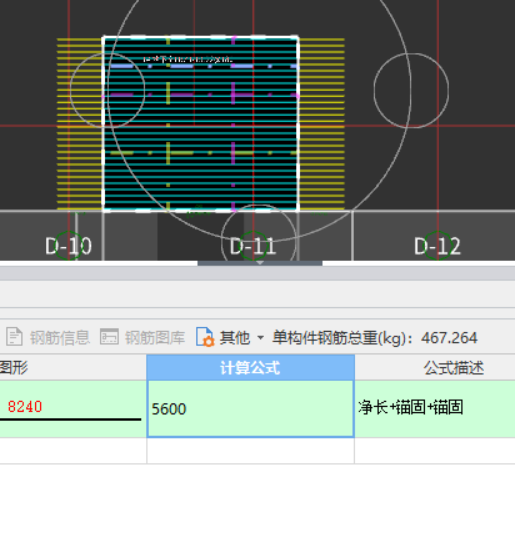The width and height of the screenshot is (515, 553).
Task: Click the 单构件钢筋总重(kg) label
Action: point(343,338)
